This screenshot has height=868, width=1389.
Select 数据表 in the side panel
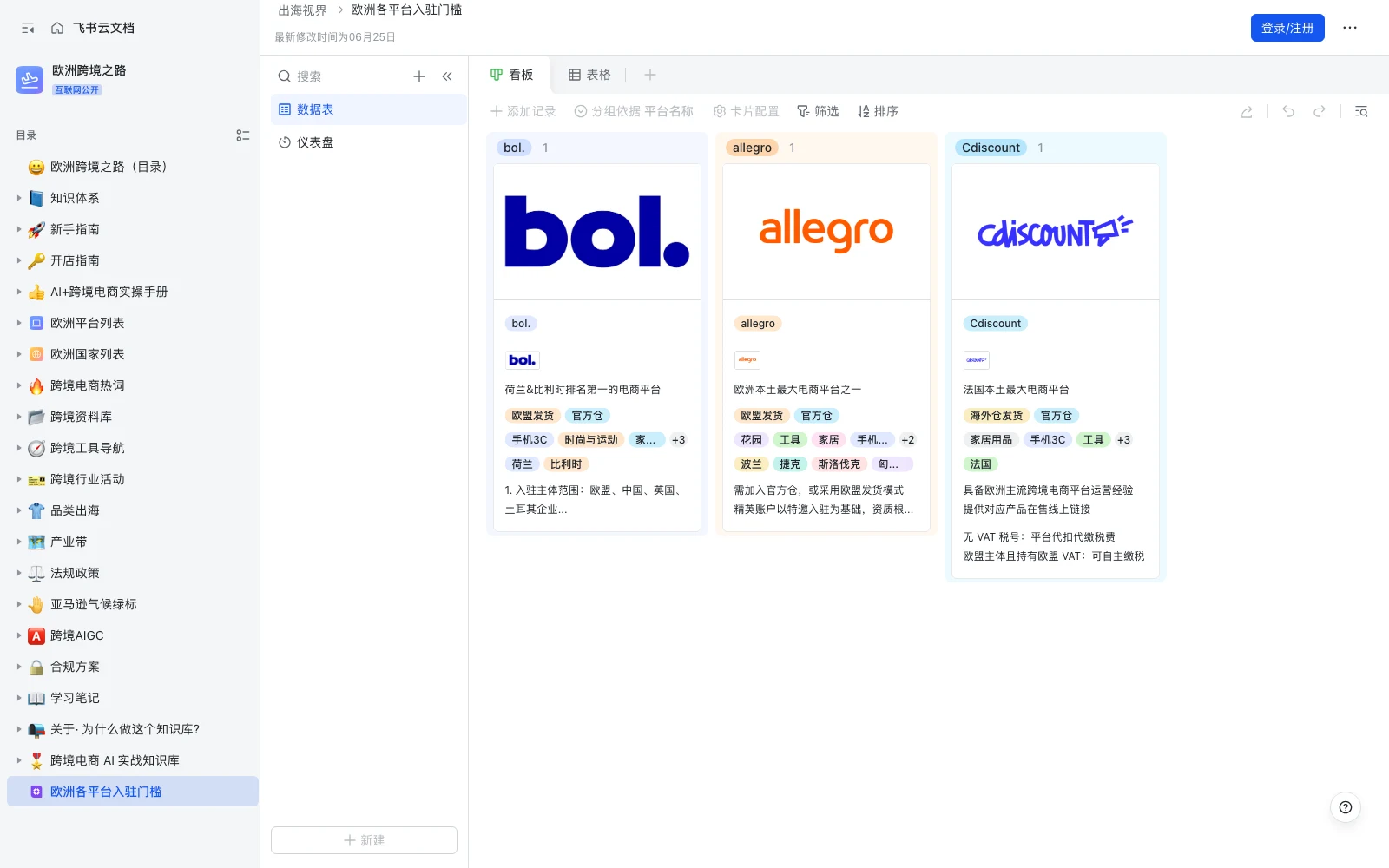(x=369, y=109)
